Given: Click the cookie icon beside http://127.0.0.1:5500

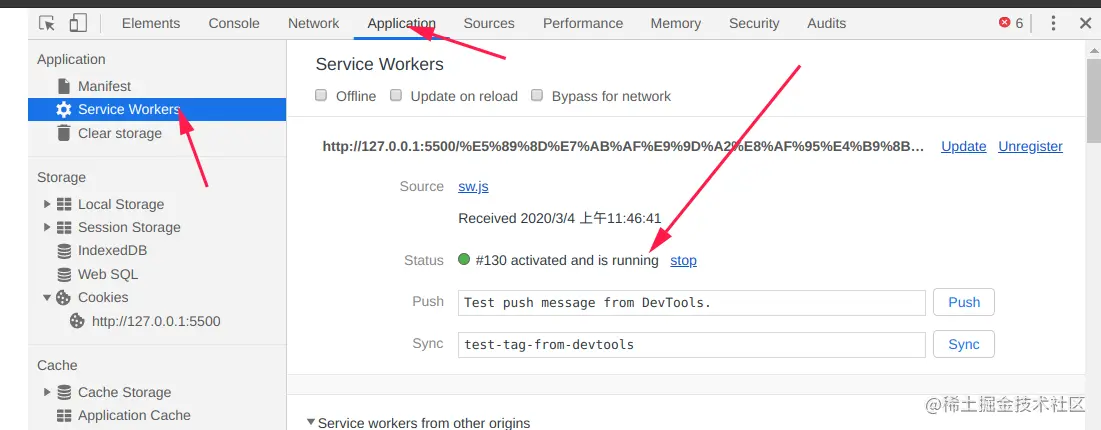Looking at the screenshot, I should (77, 321).
